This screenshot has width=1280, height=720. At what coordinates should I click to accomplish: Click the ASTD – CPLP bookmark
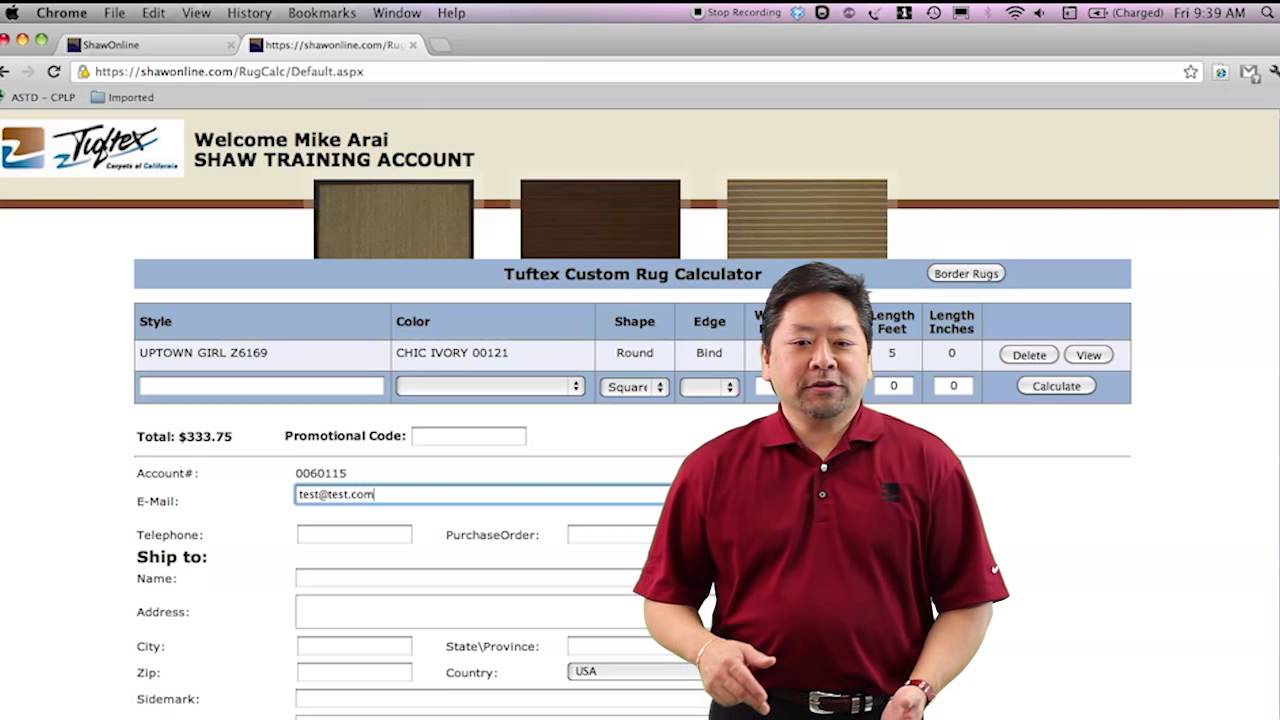pos(36,97)
